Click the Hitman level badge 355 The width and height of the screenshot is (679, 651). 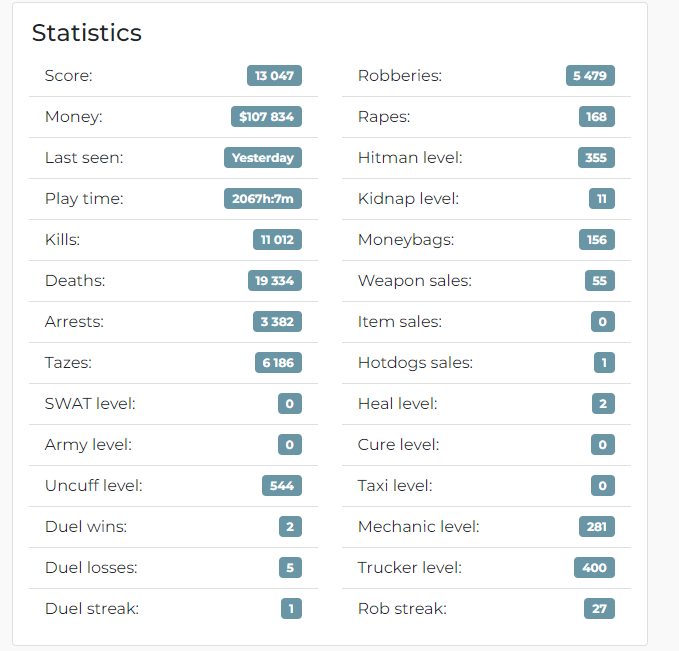(596, 157)
